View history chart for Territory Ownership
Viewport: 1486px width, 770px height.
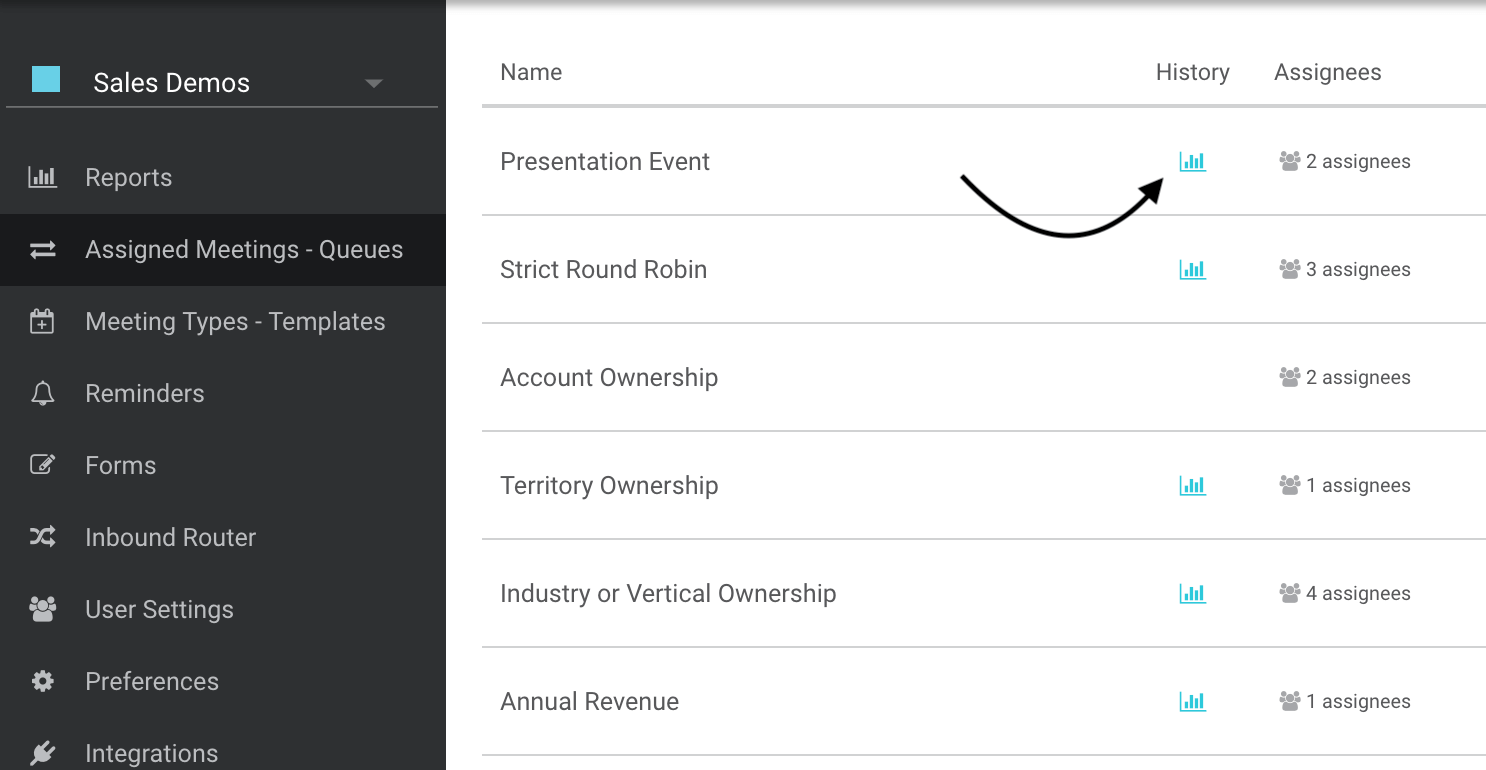[1192, 486]
